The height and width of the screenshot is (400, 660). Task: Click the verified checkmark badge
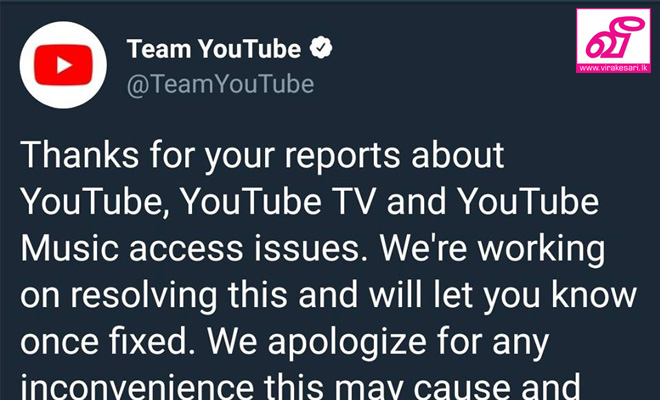[321, 48]
